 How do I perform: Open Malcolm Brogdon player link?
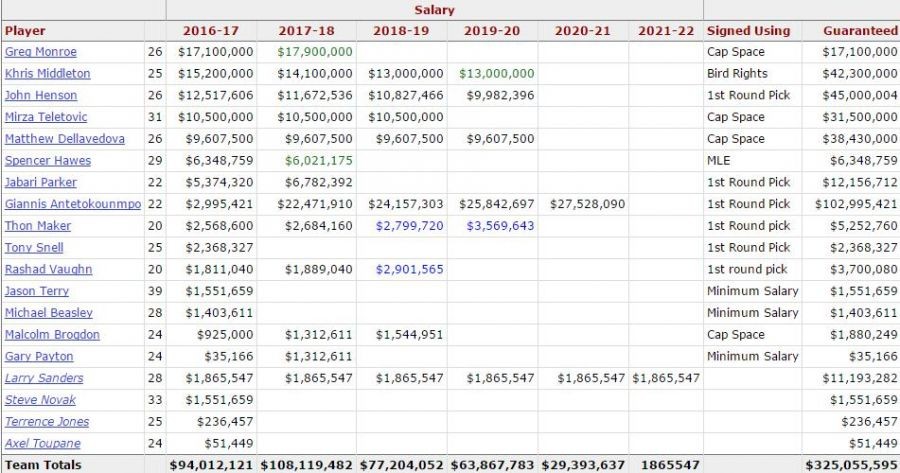point(52,335)
